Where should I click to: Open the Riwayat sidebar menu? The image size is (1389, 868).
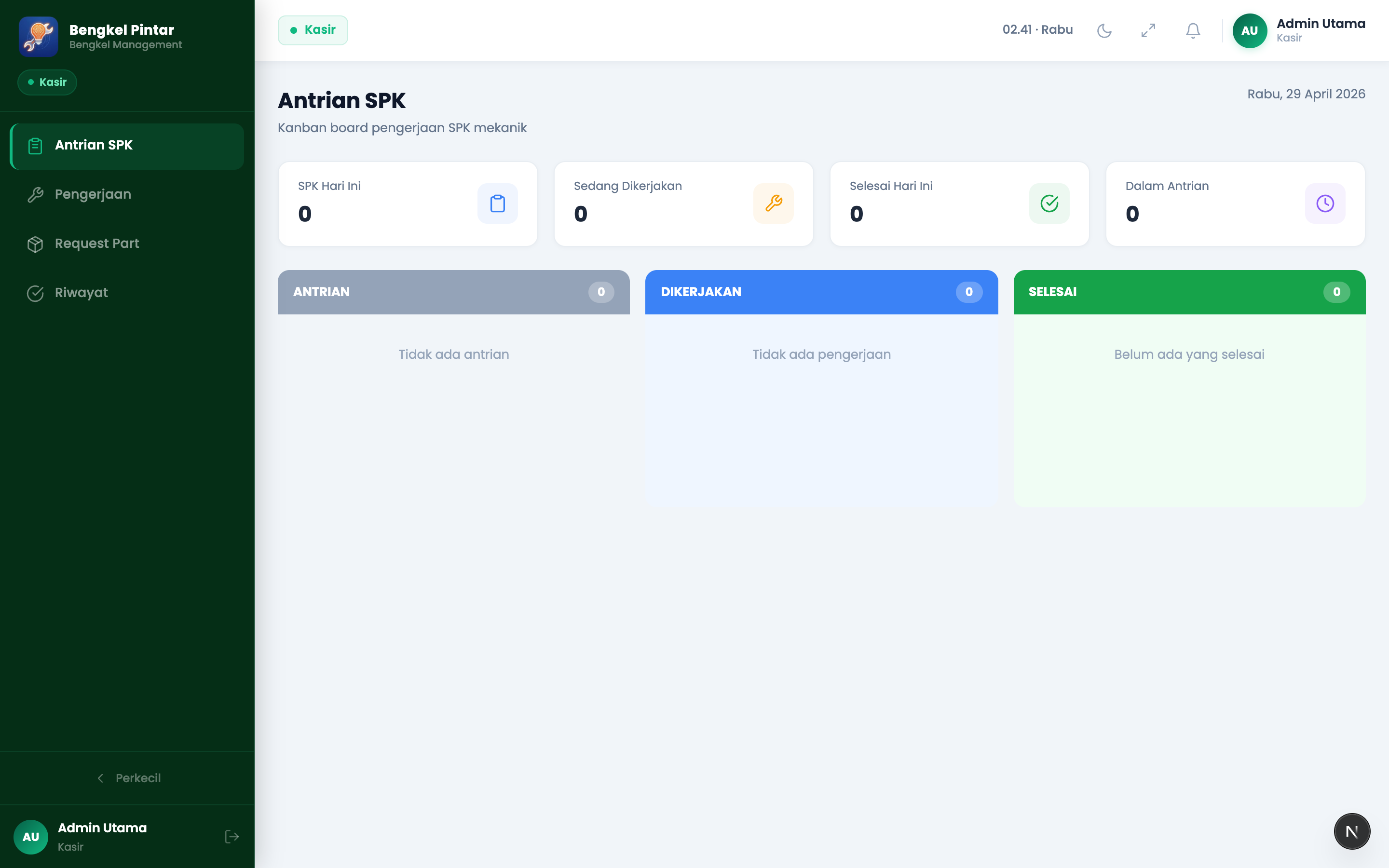point(127,293)
